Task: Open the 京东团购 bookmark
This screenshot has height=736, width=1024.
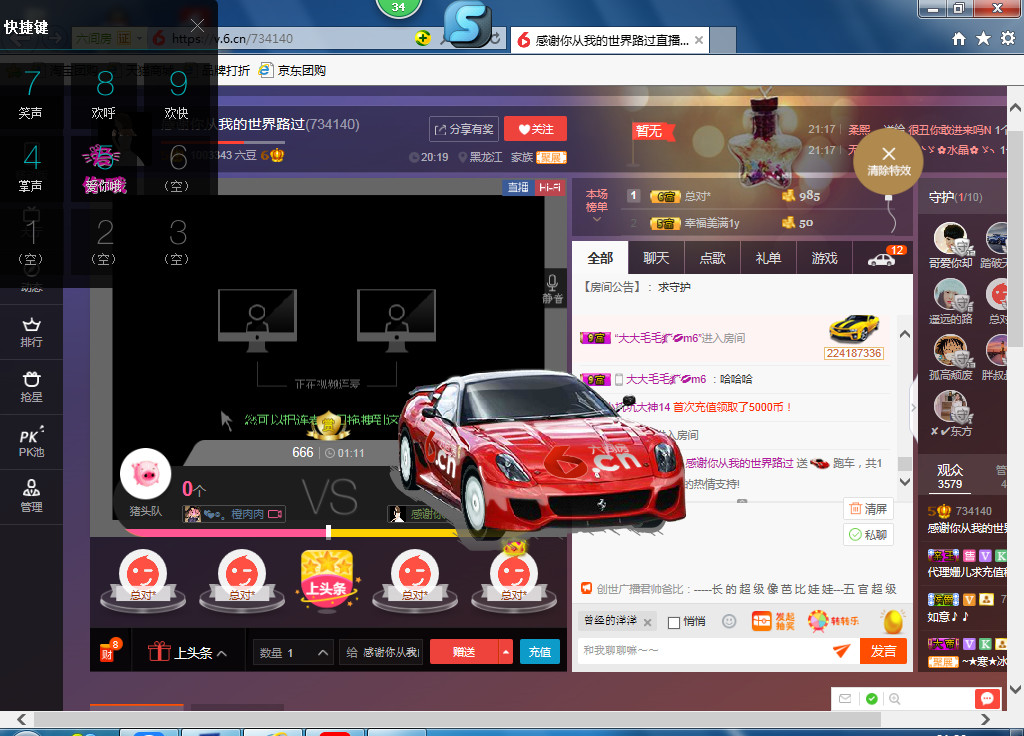Action: point(293,70)
